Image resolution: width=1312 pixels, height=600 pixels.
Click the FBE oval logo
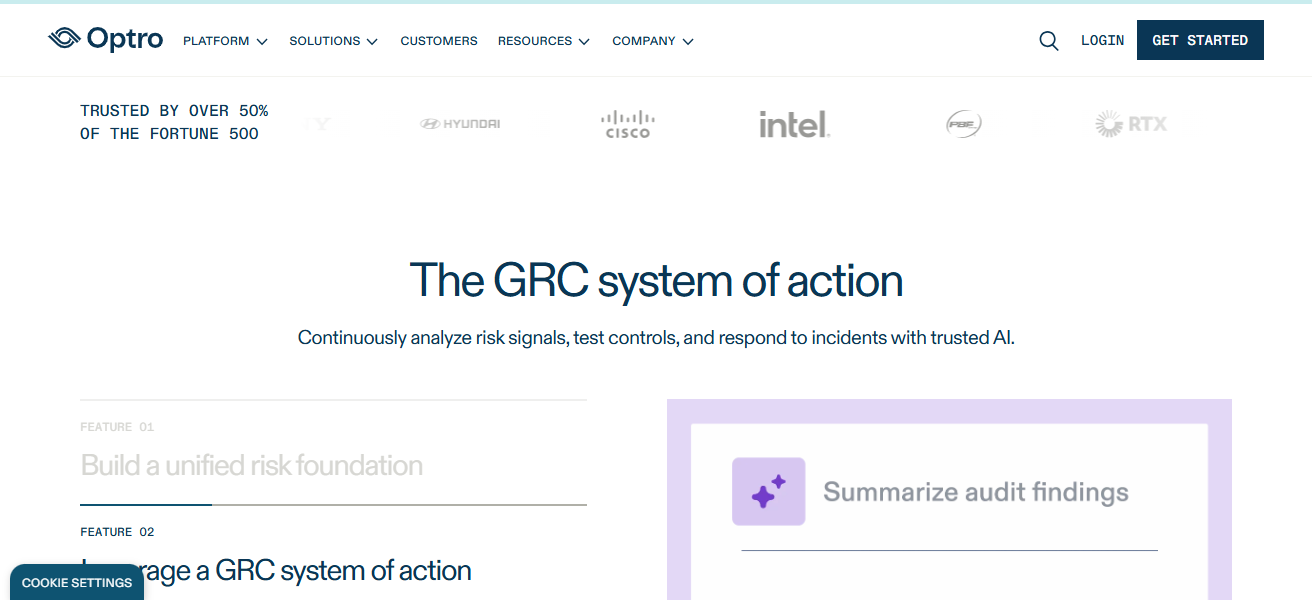[963, 124]
